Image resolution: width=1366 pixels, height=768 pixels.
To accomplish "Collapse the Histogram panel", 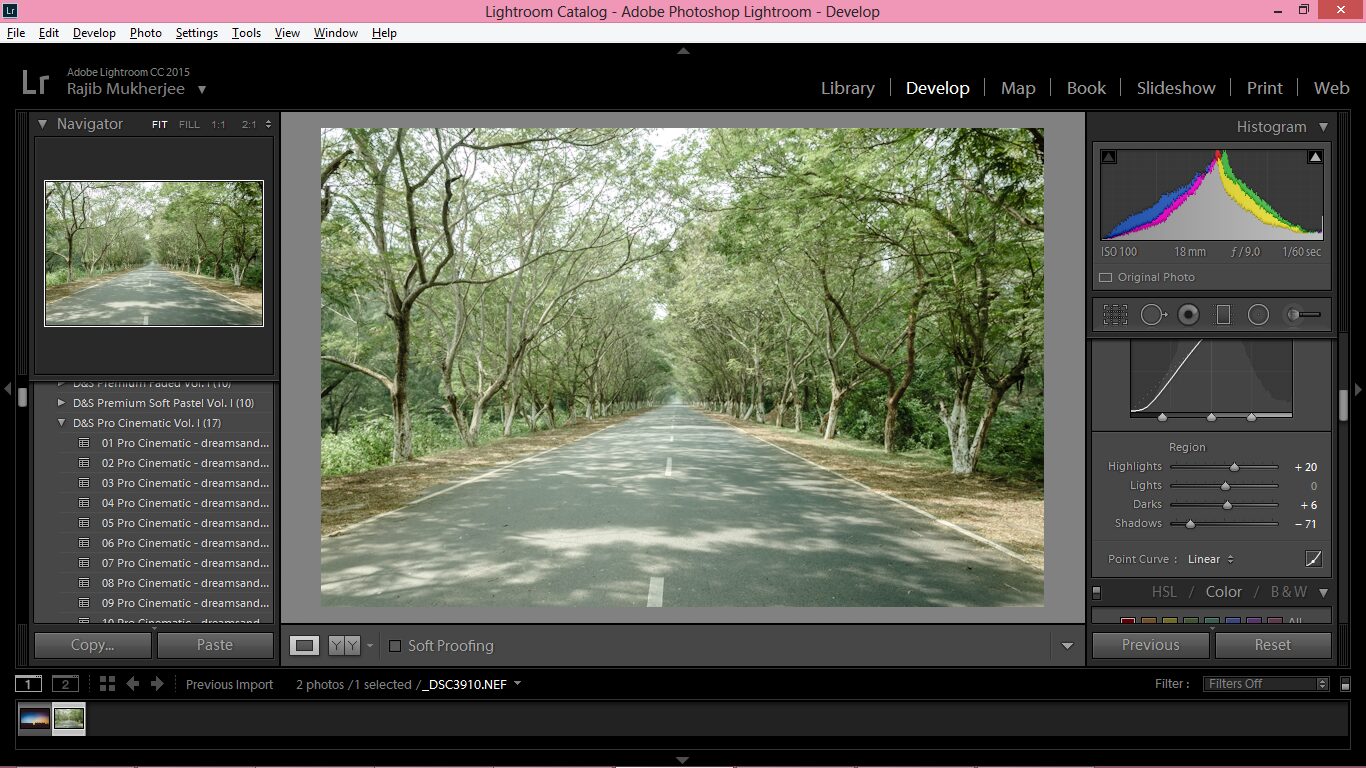I will (1323, 127).
